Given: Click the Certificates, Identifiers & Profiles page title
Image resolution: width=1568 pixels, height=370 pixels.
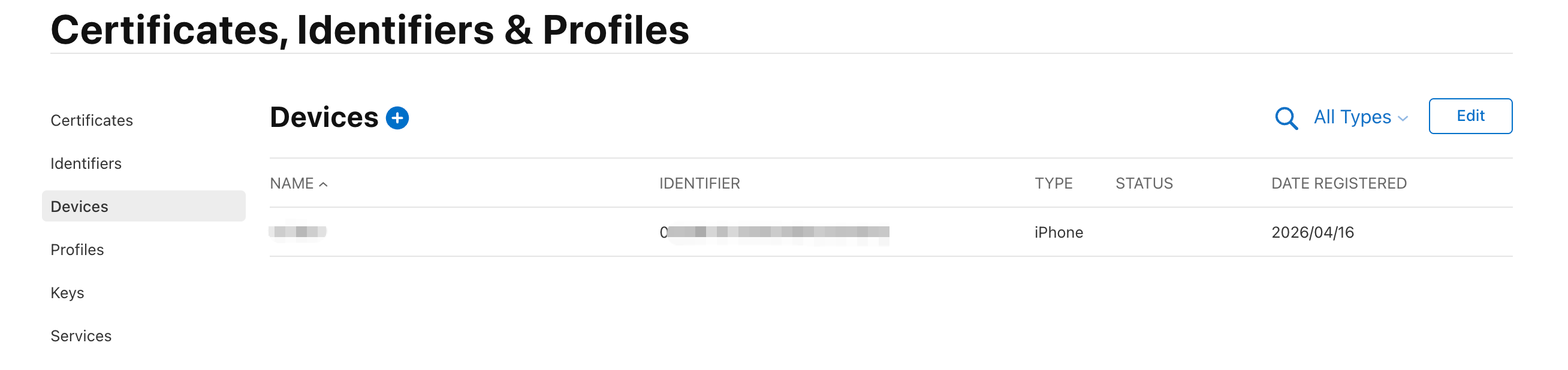Looking at the screenshot, I should click(x=369, y=29).
